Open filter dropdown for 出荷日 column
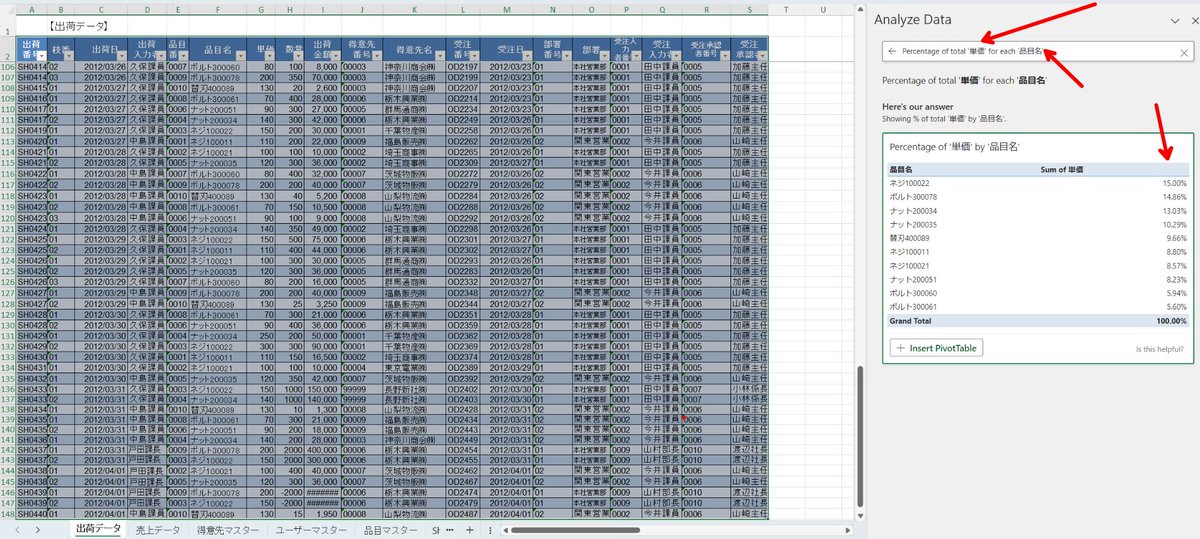The image size is (1200, 539). point(121,56)
